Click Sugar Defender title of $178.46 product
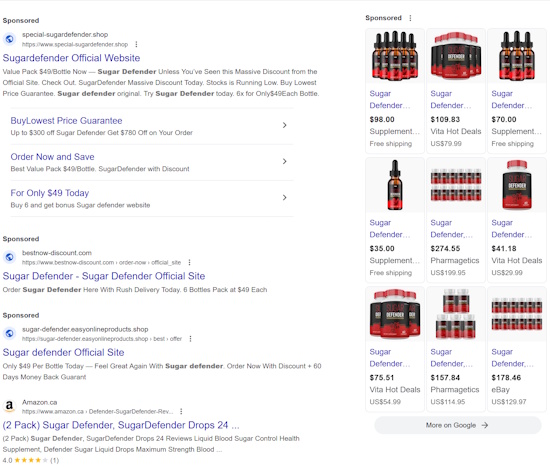Viewport: 550px width, 469px height. [x=512, y=358]
